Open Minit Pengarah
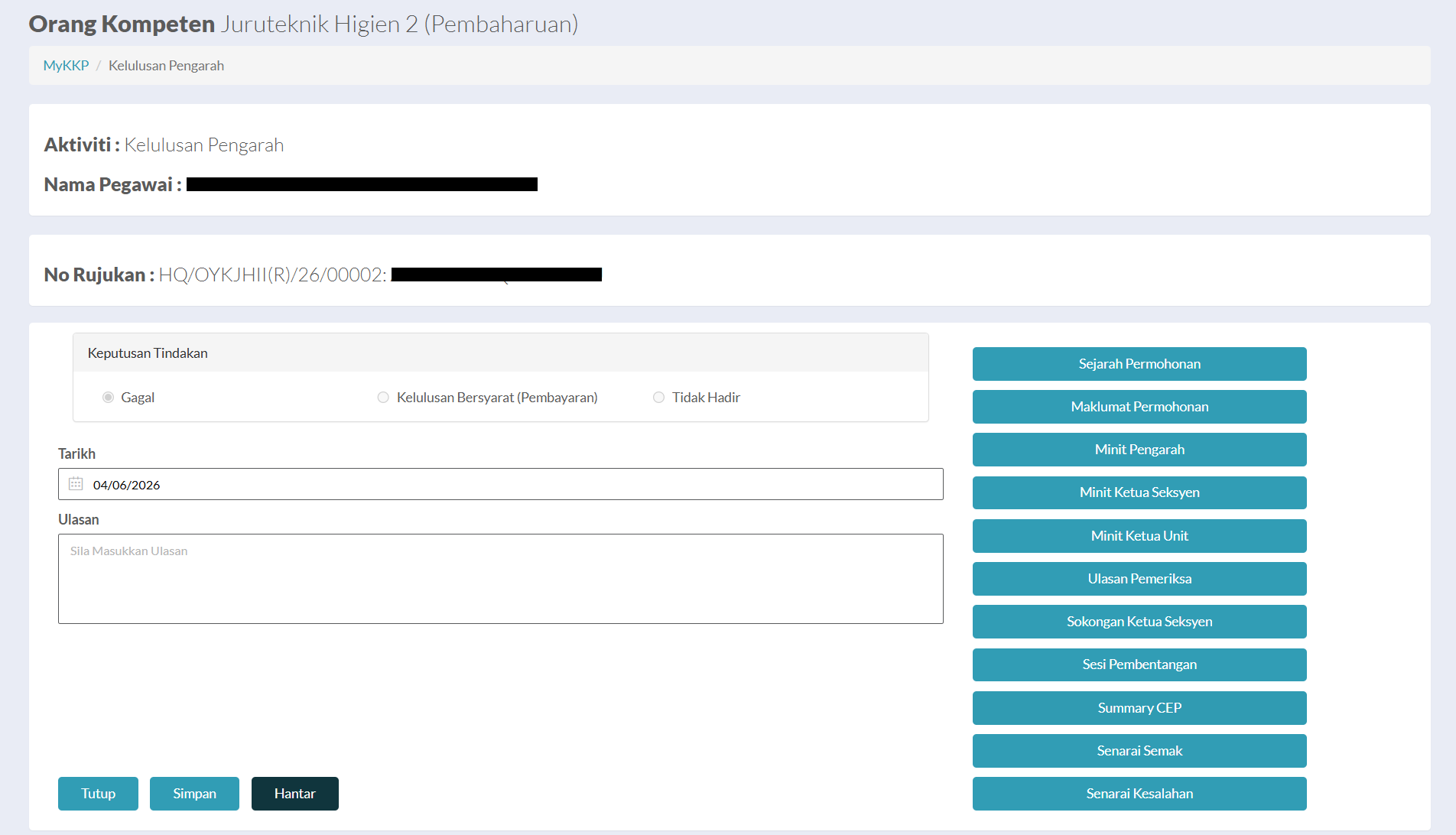Image resolution: width=1456 pixels, height=835 pixels. click(1139, 450)
